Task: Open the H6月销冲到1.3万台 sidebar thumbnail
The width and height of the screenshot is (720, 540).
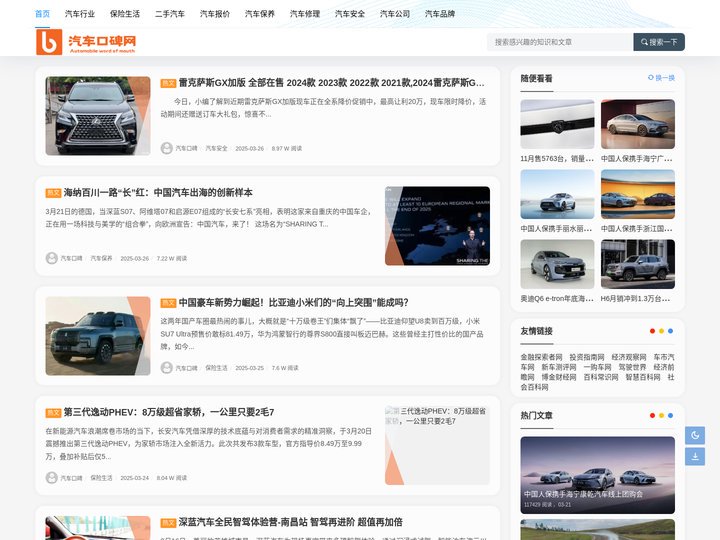Action: [x=638, y=264]
